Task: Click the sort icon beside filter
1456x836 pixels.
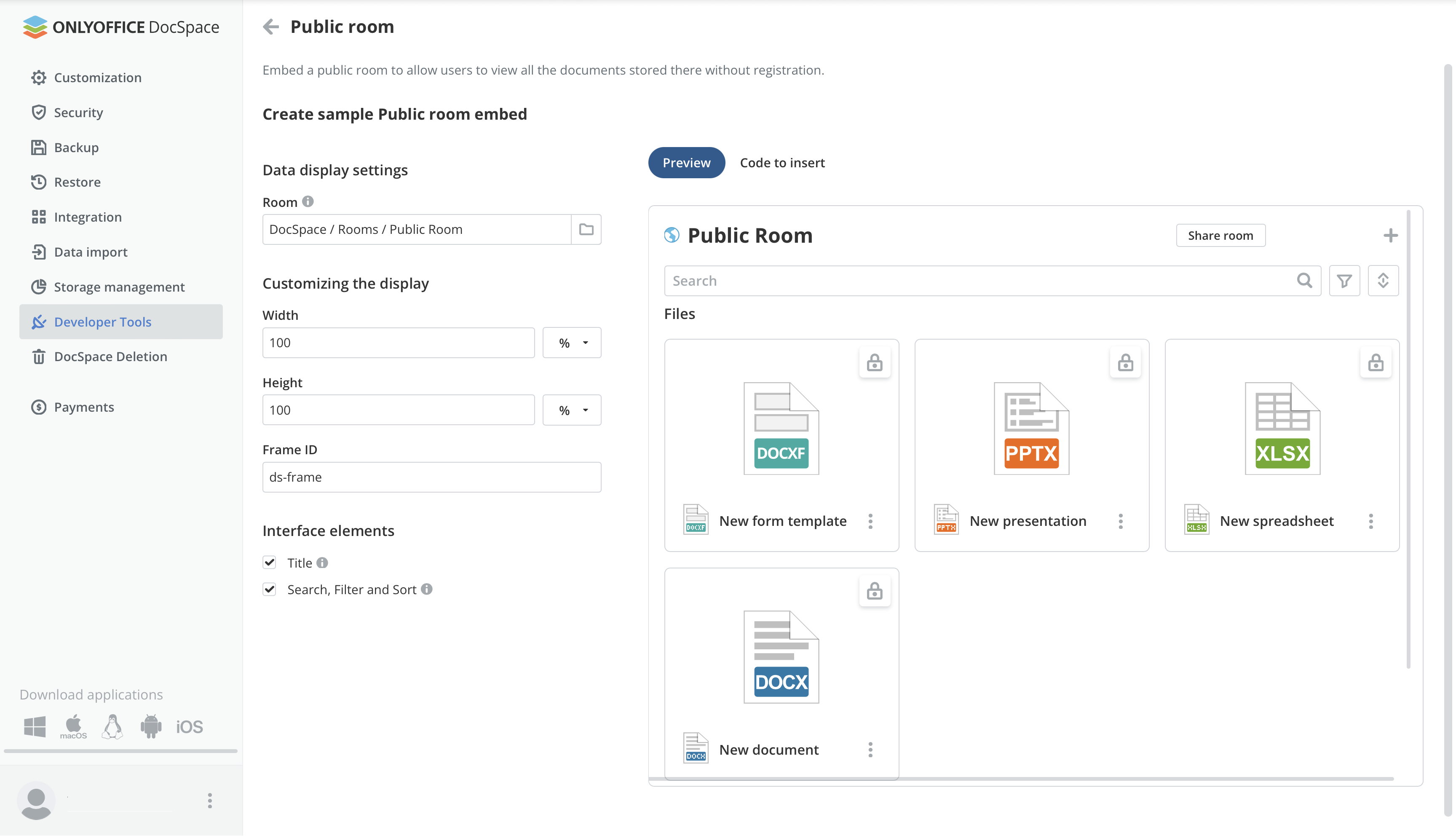Action: [1383, 281]
